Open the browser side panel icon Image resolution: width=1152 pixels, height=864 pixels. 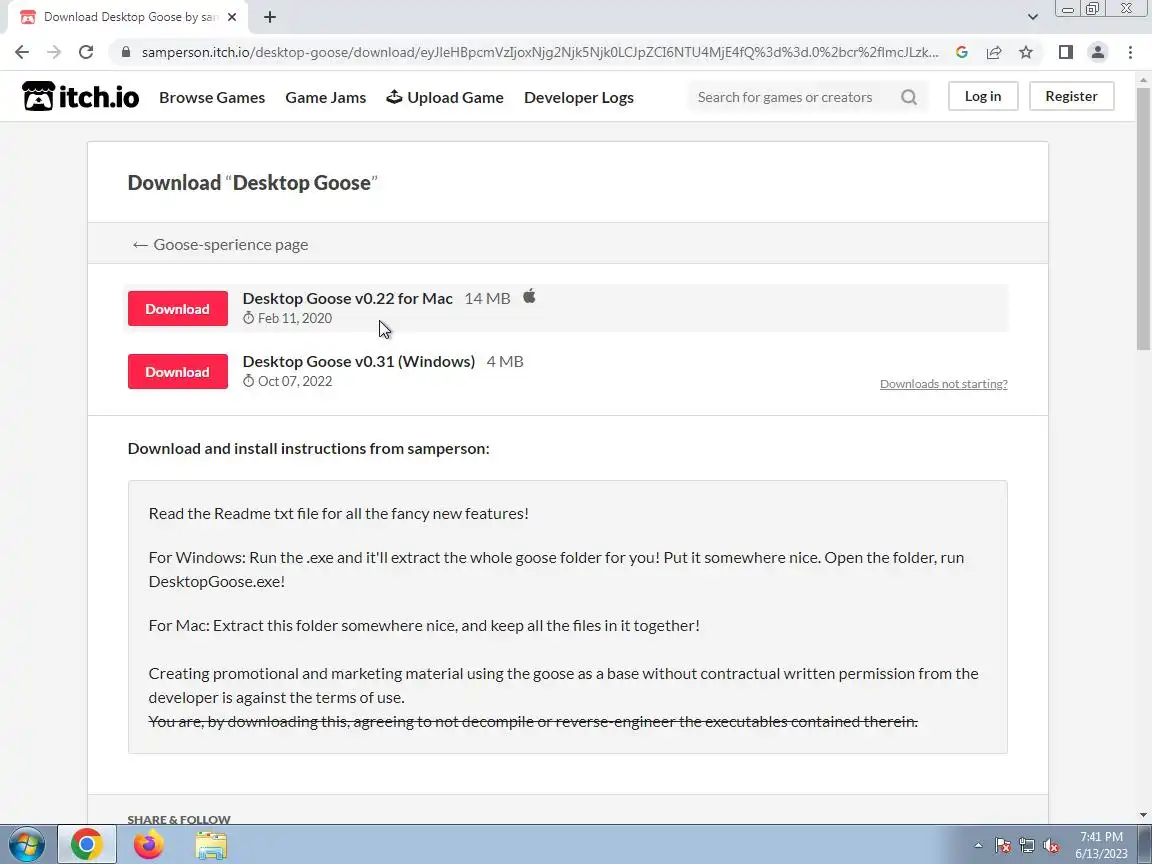point(1065,52)
